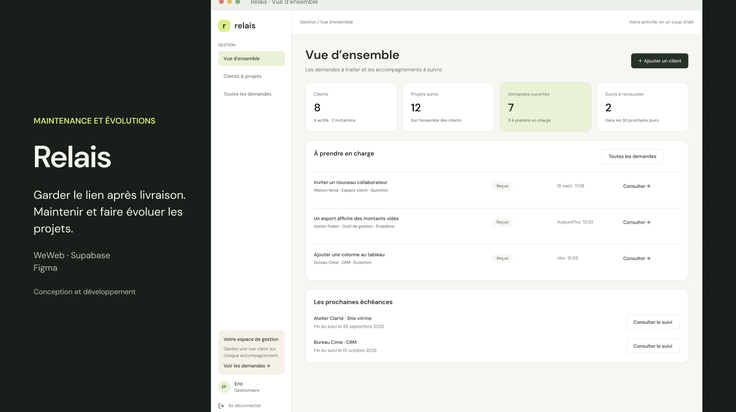The image size is (736, 412).
Task: Consulter the Inviter un nouveau collaborateur request
Action: coord(636,186)
